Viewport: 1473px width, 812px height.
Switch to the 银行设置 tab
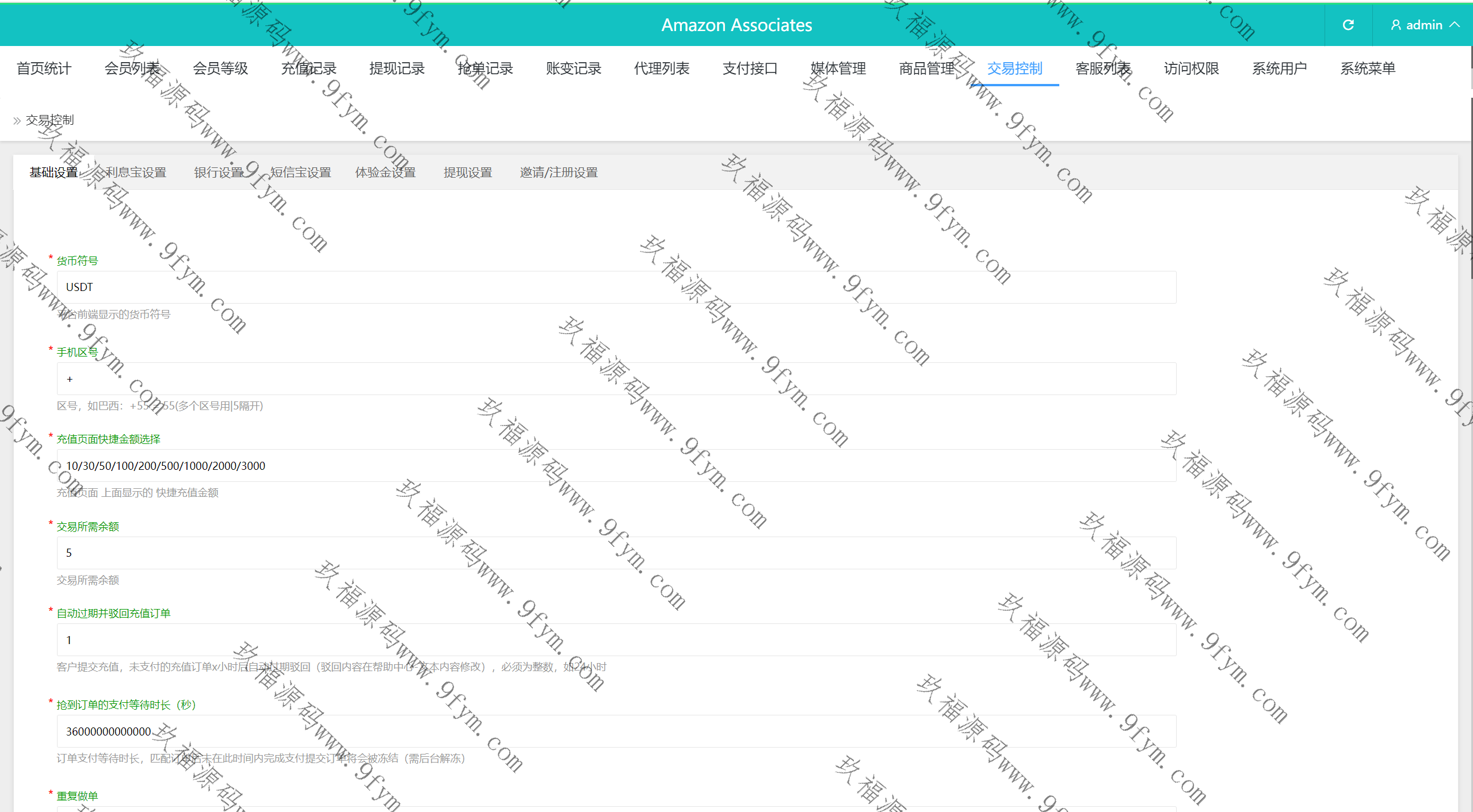pos(218,173)
